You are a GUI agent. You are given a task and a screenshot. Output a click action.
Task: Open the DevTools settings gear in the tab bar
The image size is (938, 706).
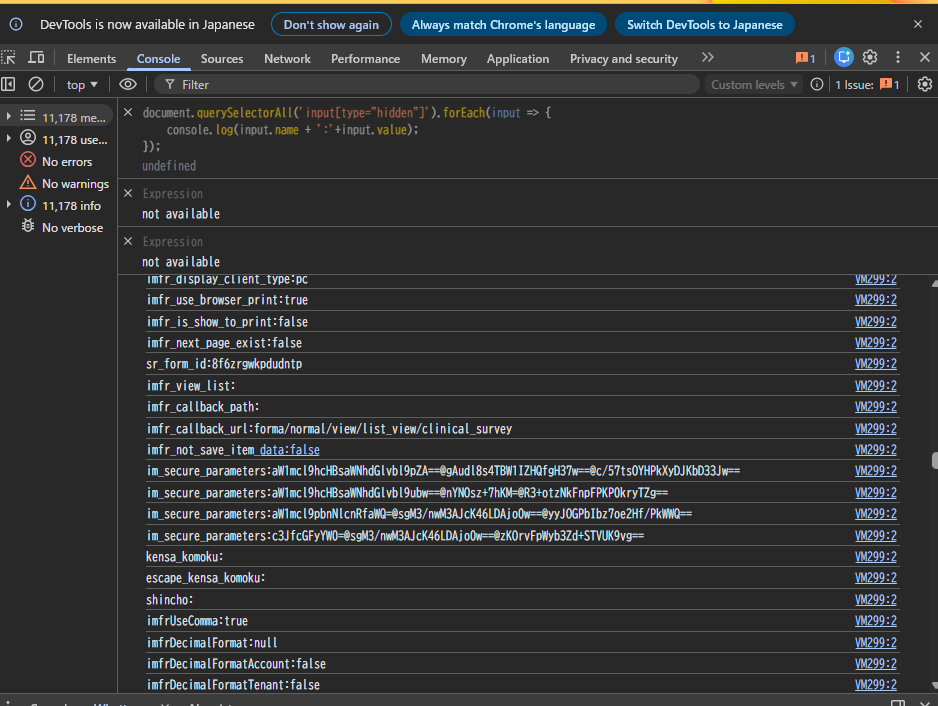[870, 58]
